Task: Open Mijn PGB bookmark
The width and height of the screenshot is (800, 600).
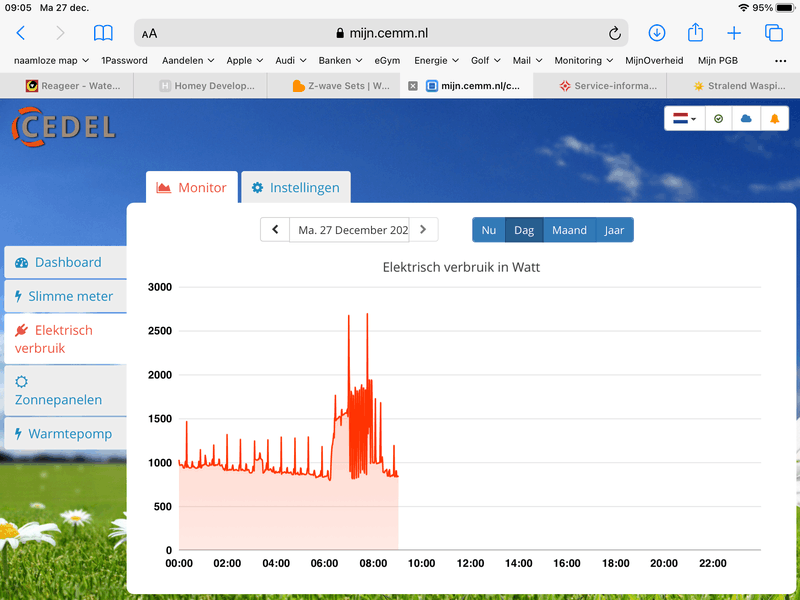Action: [718, 60]
